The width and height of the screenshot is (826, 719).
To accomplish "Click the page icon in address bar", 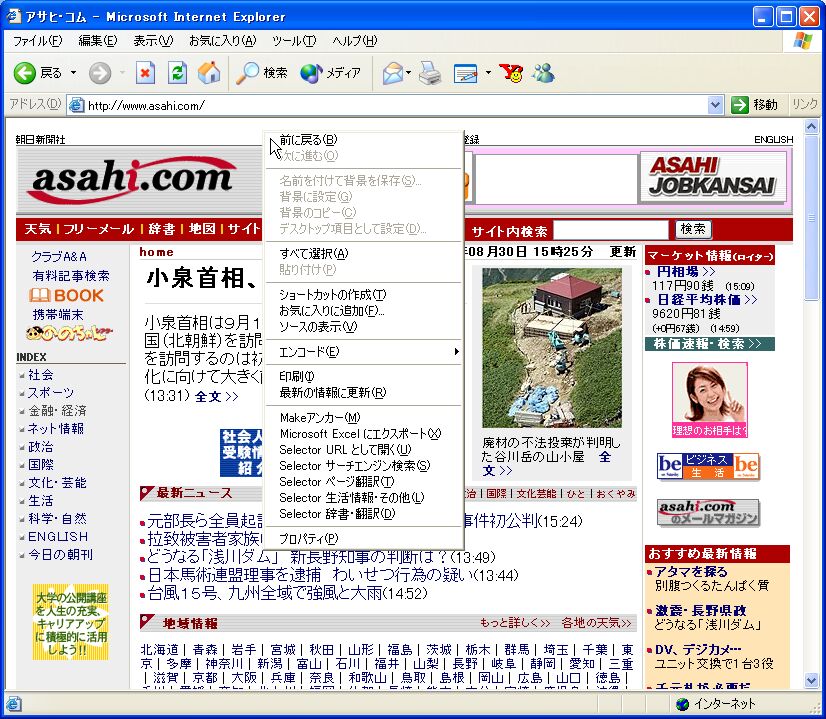I will click(x=77, y=105).
